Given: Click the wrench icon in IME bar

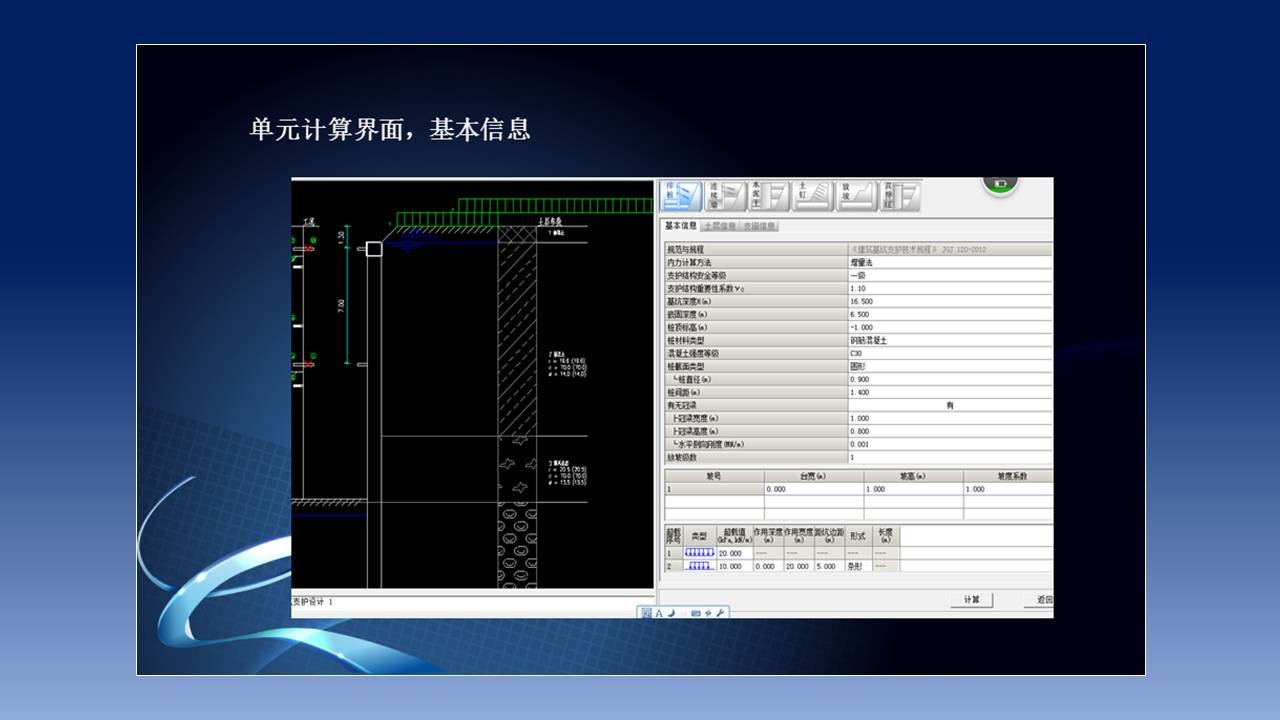Looking at the screenshot, I should click(719, 613).
